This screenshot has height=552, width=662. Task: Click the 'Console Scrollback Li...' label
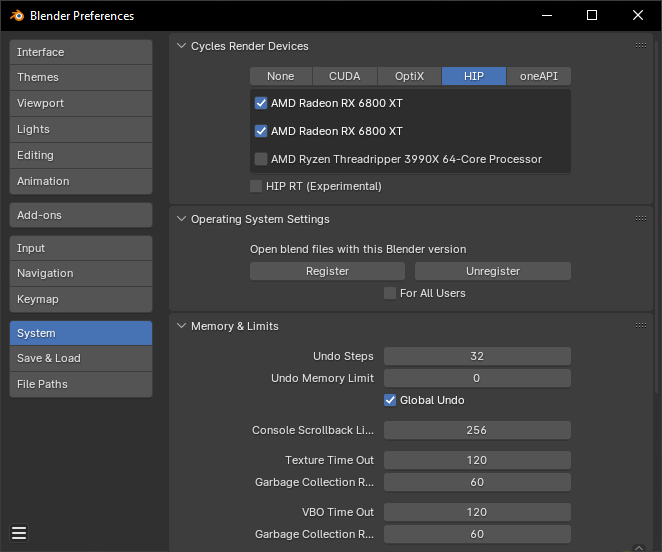[313, 430]
